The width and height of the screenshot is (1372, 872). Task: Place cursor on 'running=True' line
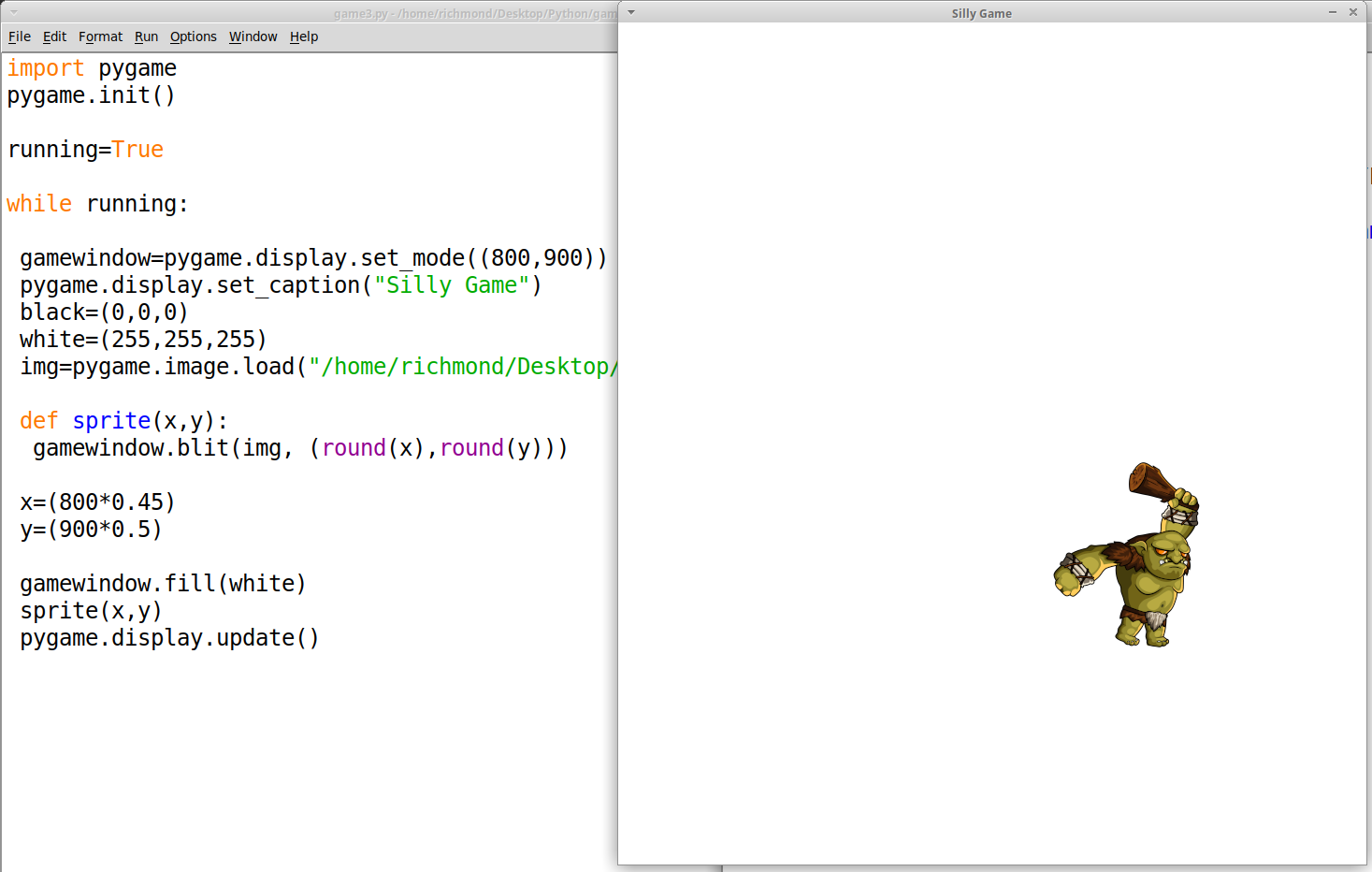[85, 150]
